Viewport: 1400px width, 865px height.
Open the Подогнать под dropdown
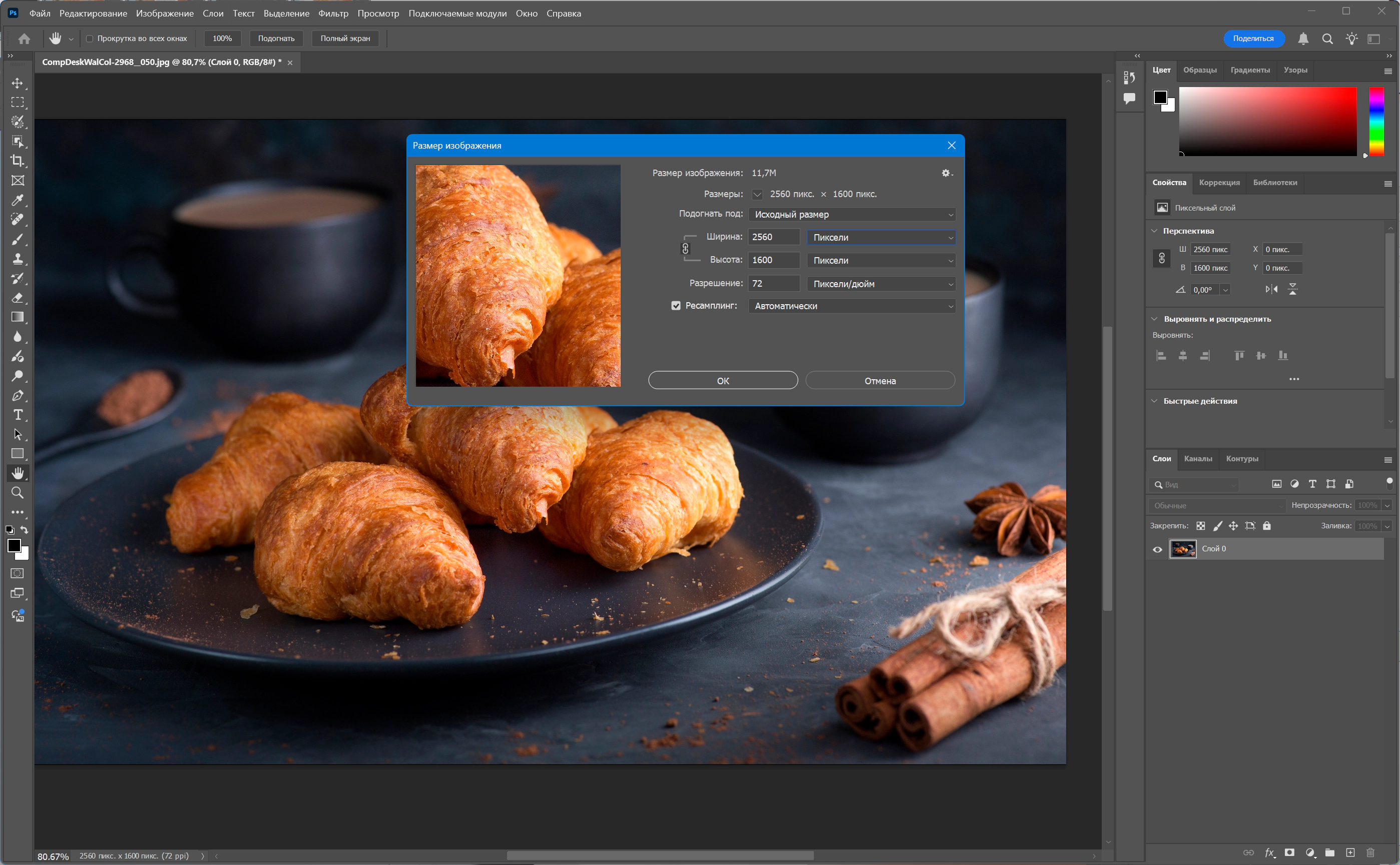(852, 215)
